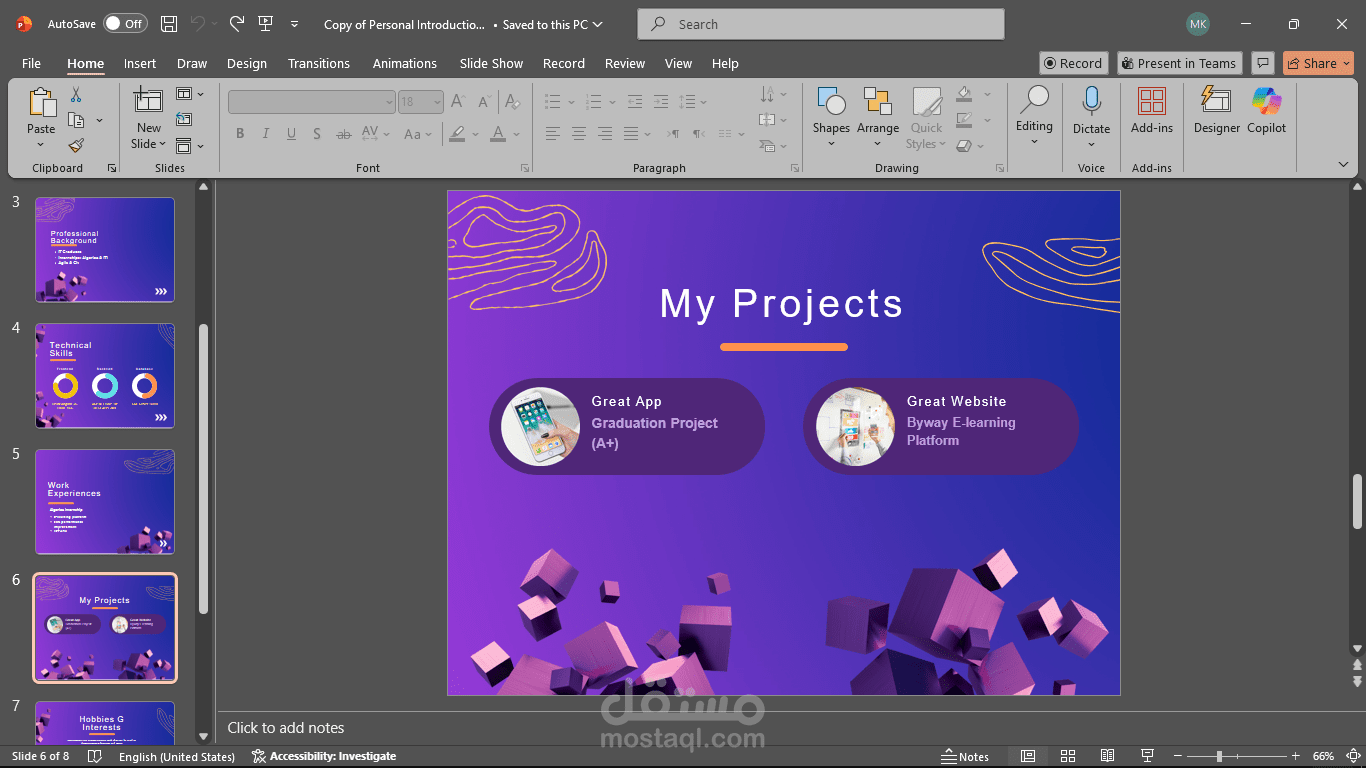Start Slide Show from status bar

click(x=1147, y=756)
